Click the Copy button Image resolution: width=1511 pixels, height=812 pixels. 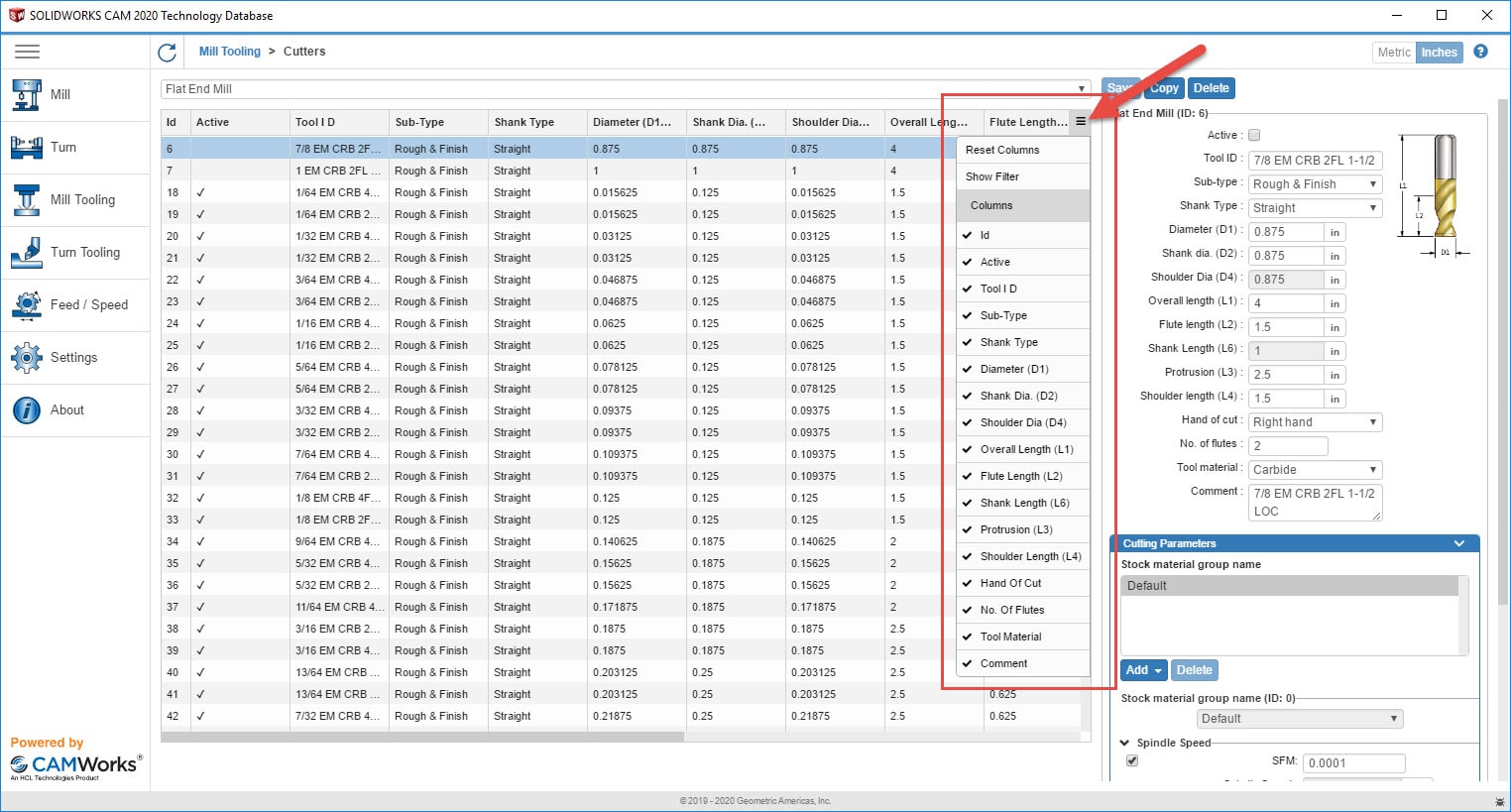1164,88
